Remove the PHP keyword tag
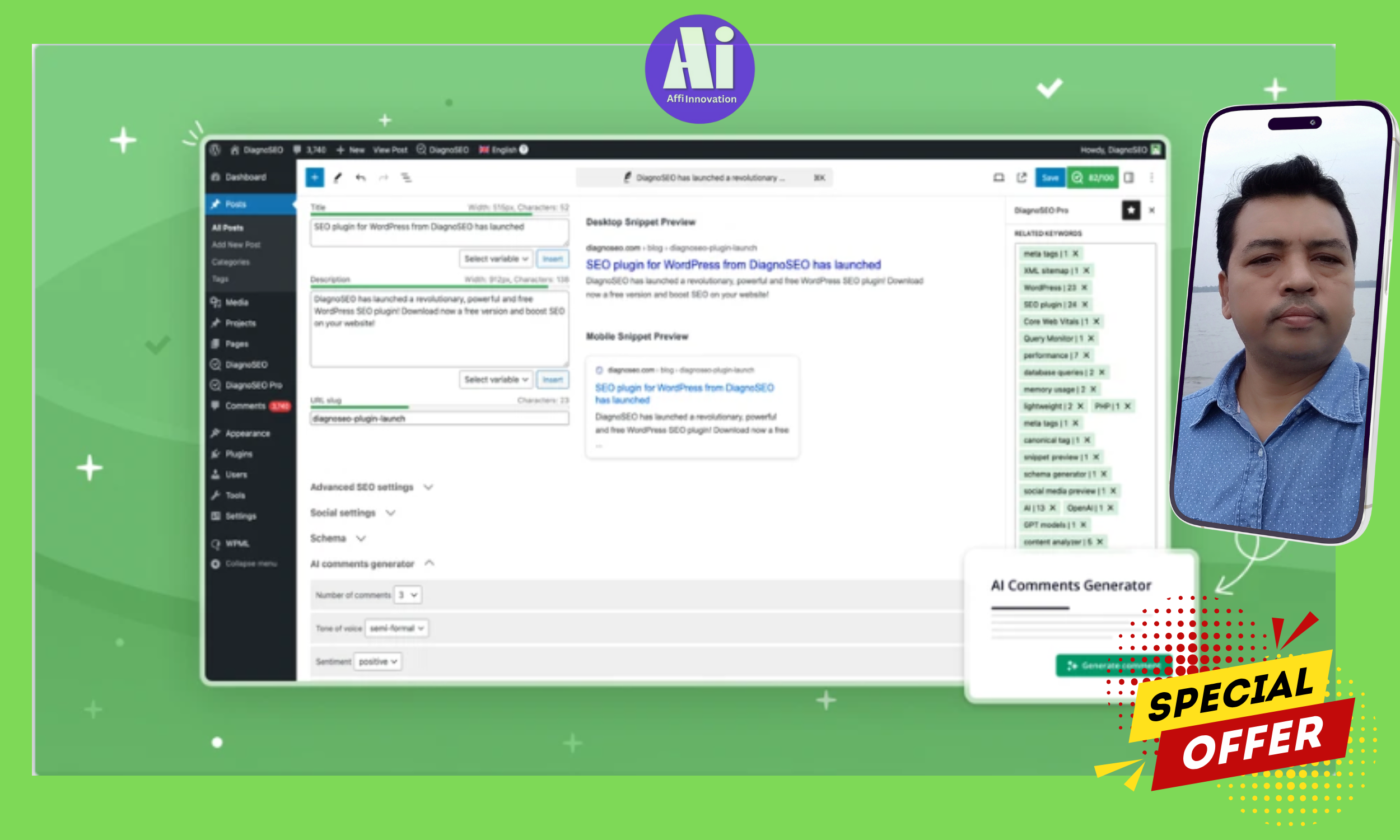The width and height of the screenshot is (1400, 840). pos(1127,406)
